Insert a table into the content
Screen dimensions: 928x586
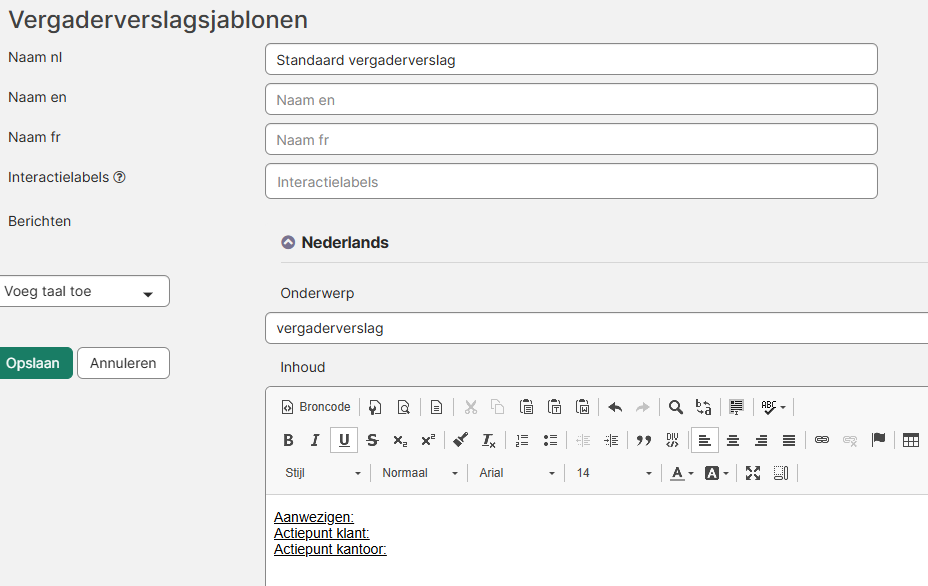pyautogui.click(x=910, y=440)
